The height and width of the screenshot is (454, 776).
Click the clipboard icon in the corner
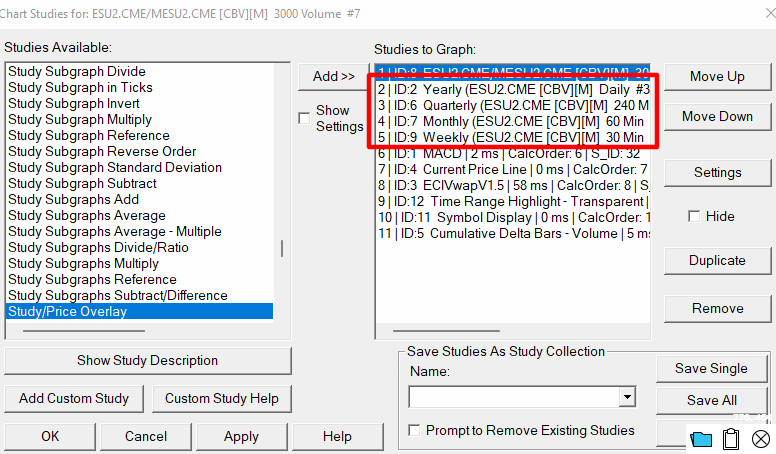pos(731,439)
